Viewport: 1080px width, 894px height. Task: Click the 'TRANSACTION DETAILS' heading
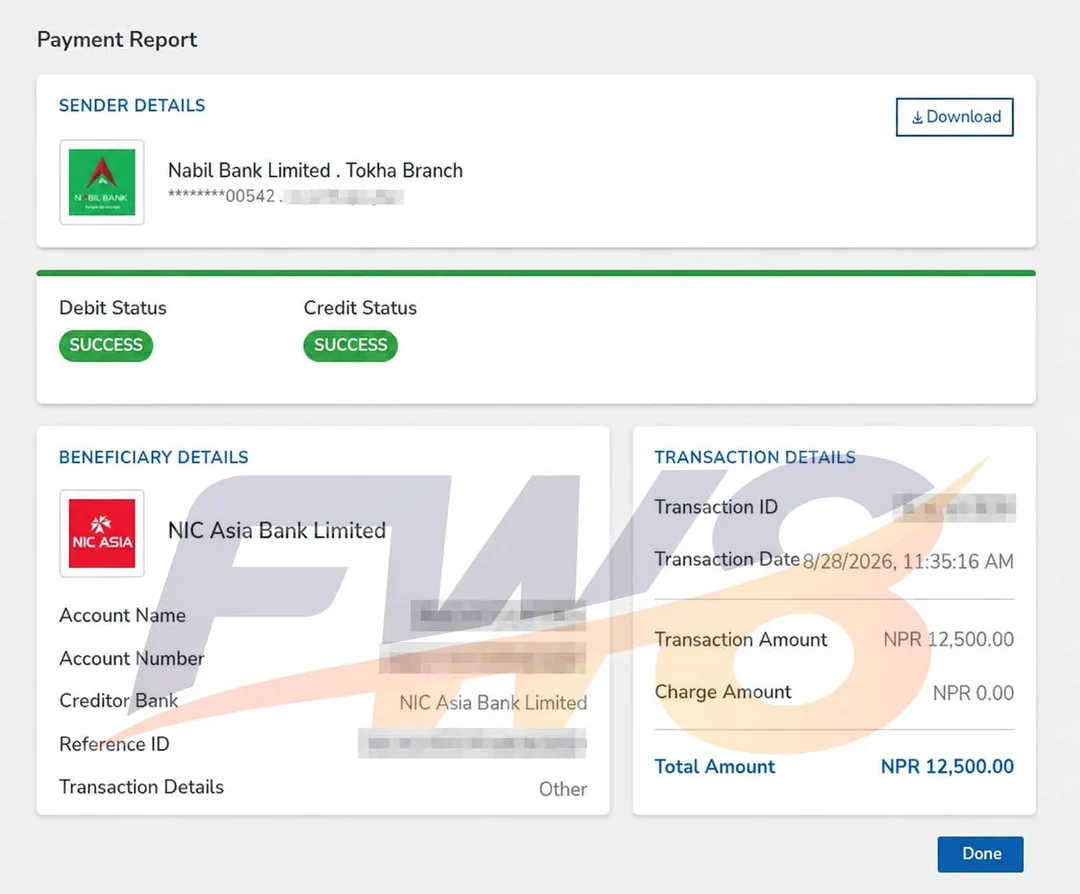click(755, 457)
